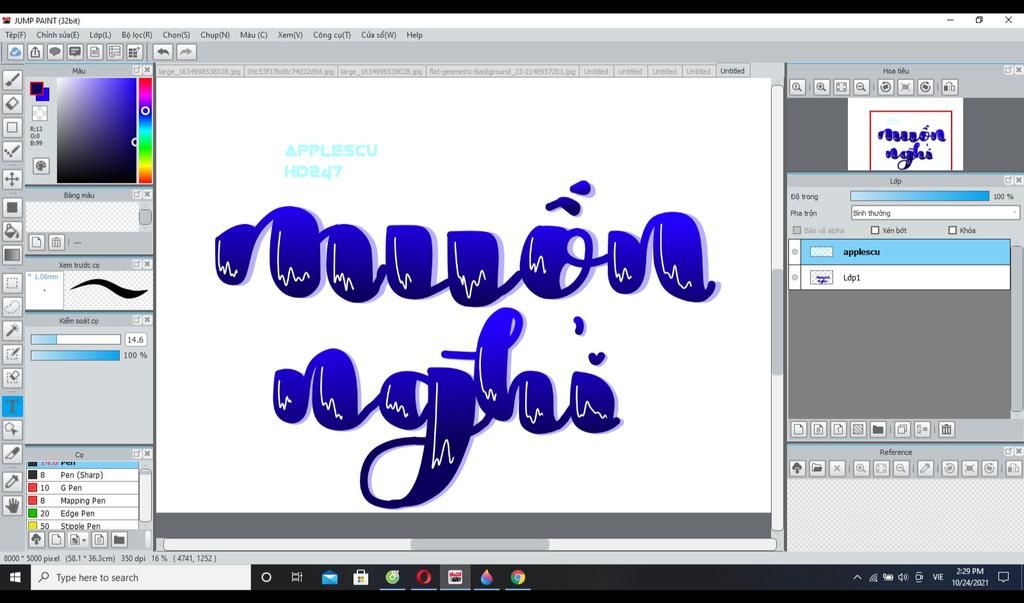Zoom in on the navigator preview
Screen dimensions: 1024x603
[821, 87]
